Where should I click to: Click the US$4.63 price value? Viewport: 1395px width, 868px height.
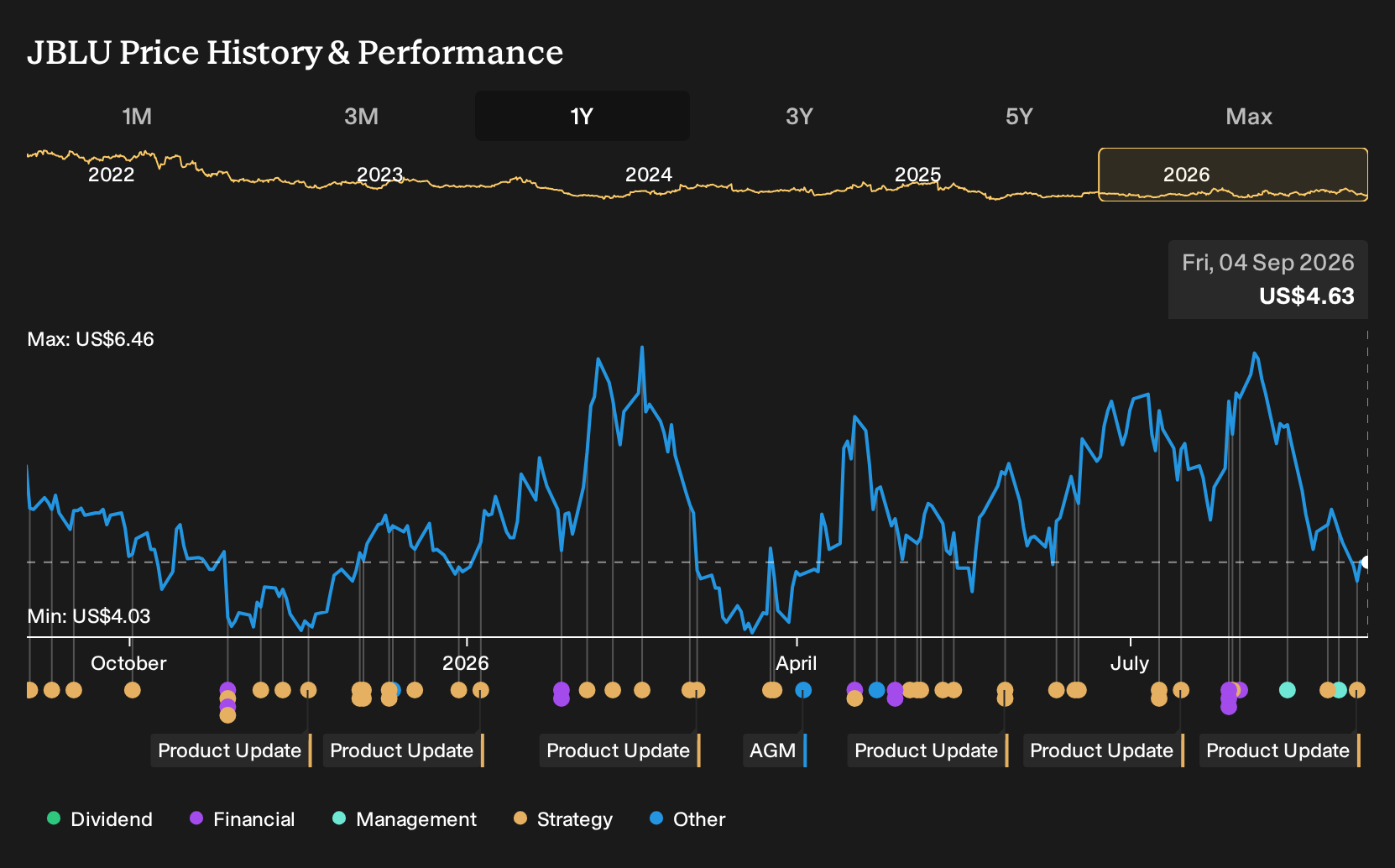tap(1307, 296)
